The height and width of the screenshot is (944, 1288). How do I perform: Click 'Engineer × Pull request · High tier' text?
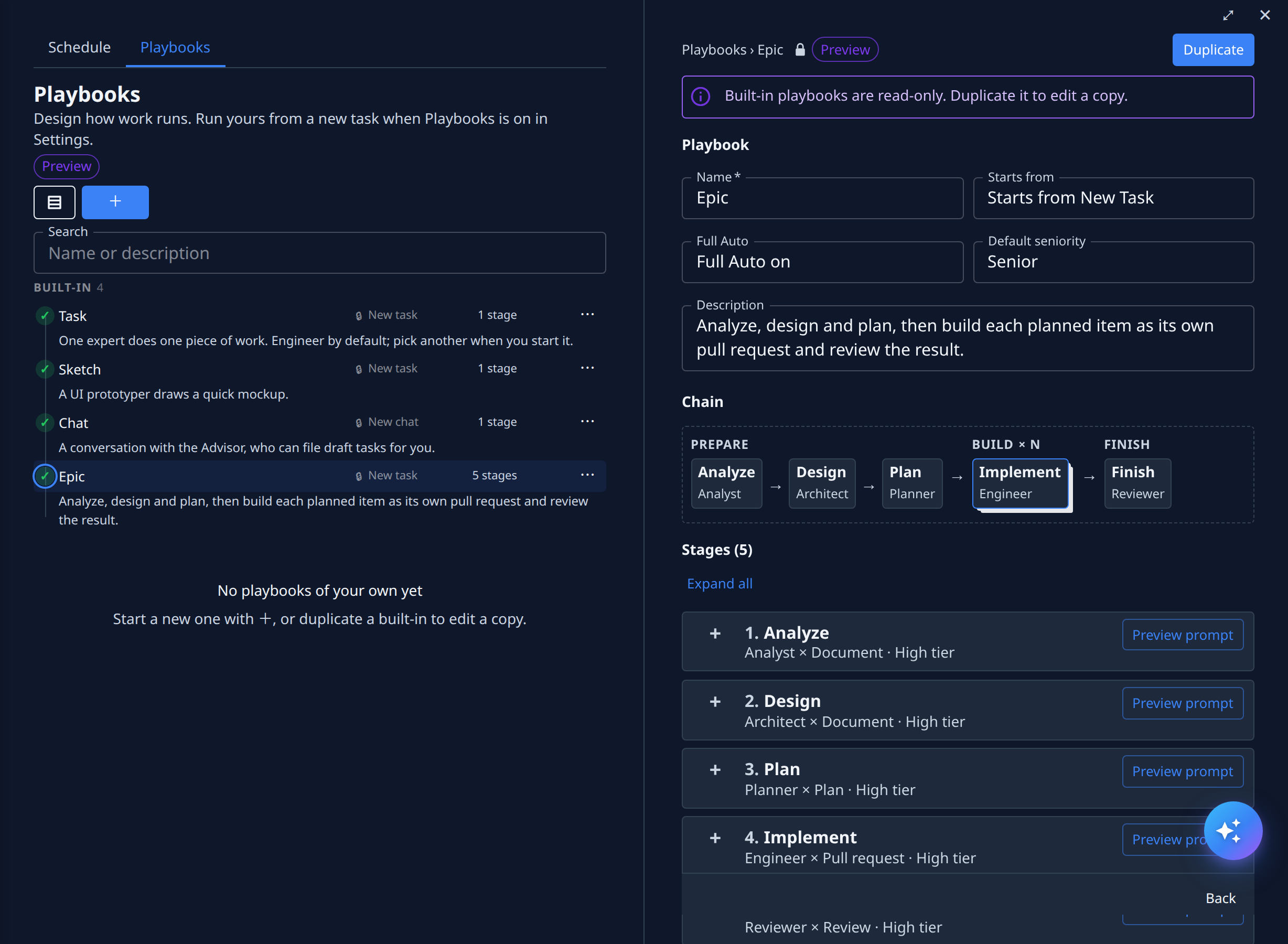[860, 857]
